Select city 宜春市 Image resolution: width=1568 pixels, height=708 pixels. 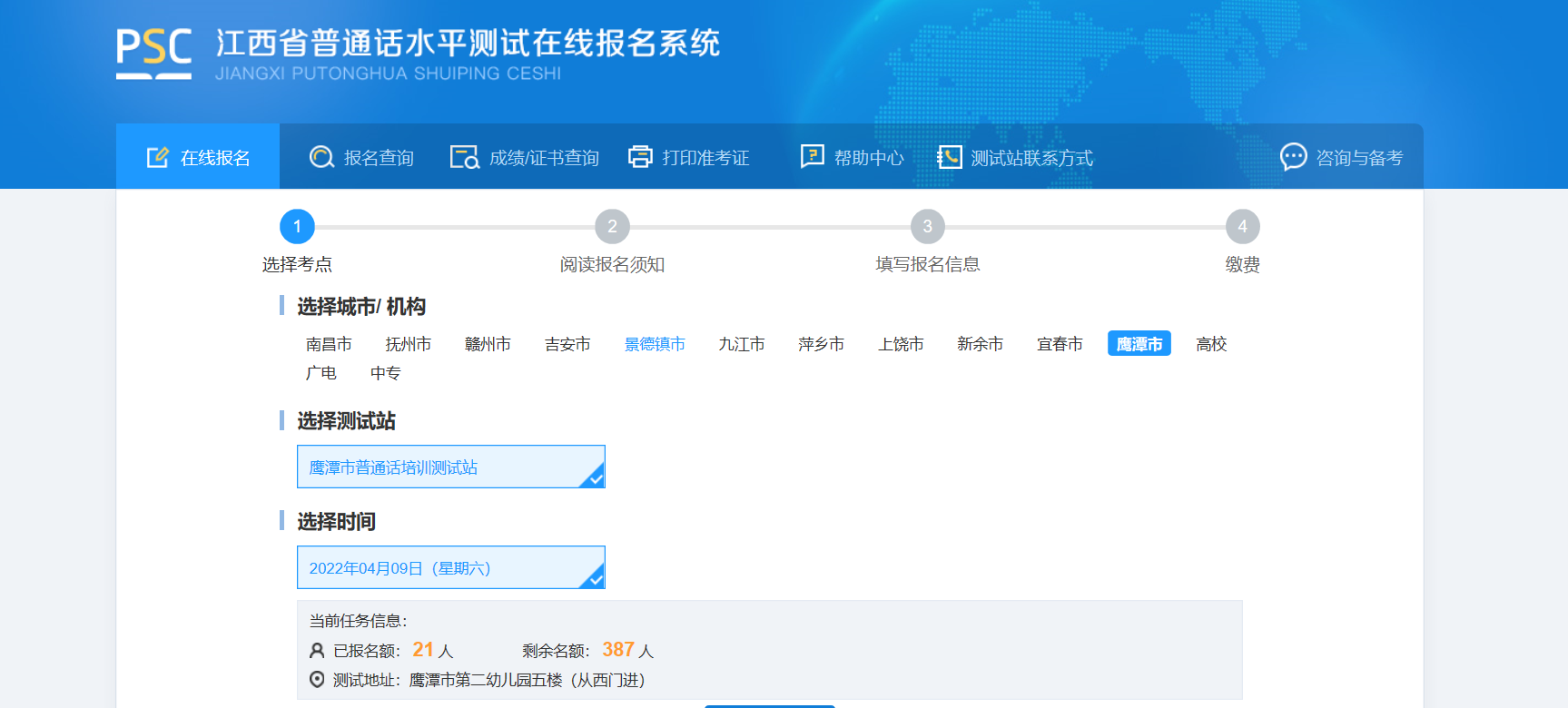coord(1060,344)
